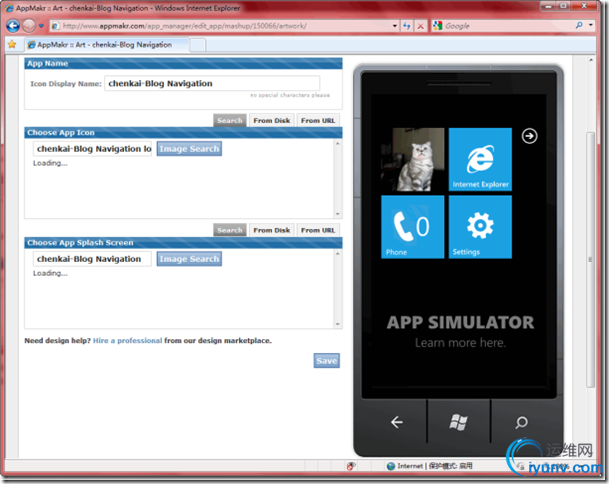609x484 pixels.
Task: Select the AppMakr Art browser tab
Action: pyautogui.click(x=106, y=45)
